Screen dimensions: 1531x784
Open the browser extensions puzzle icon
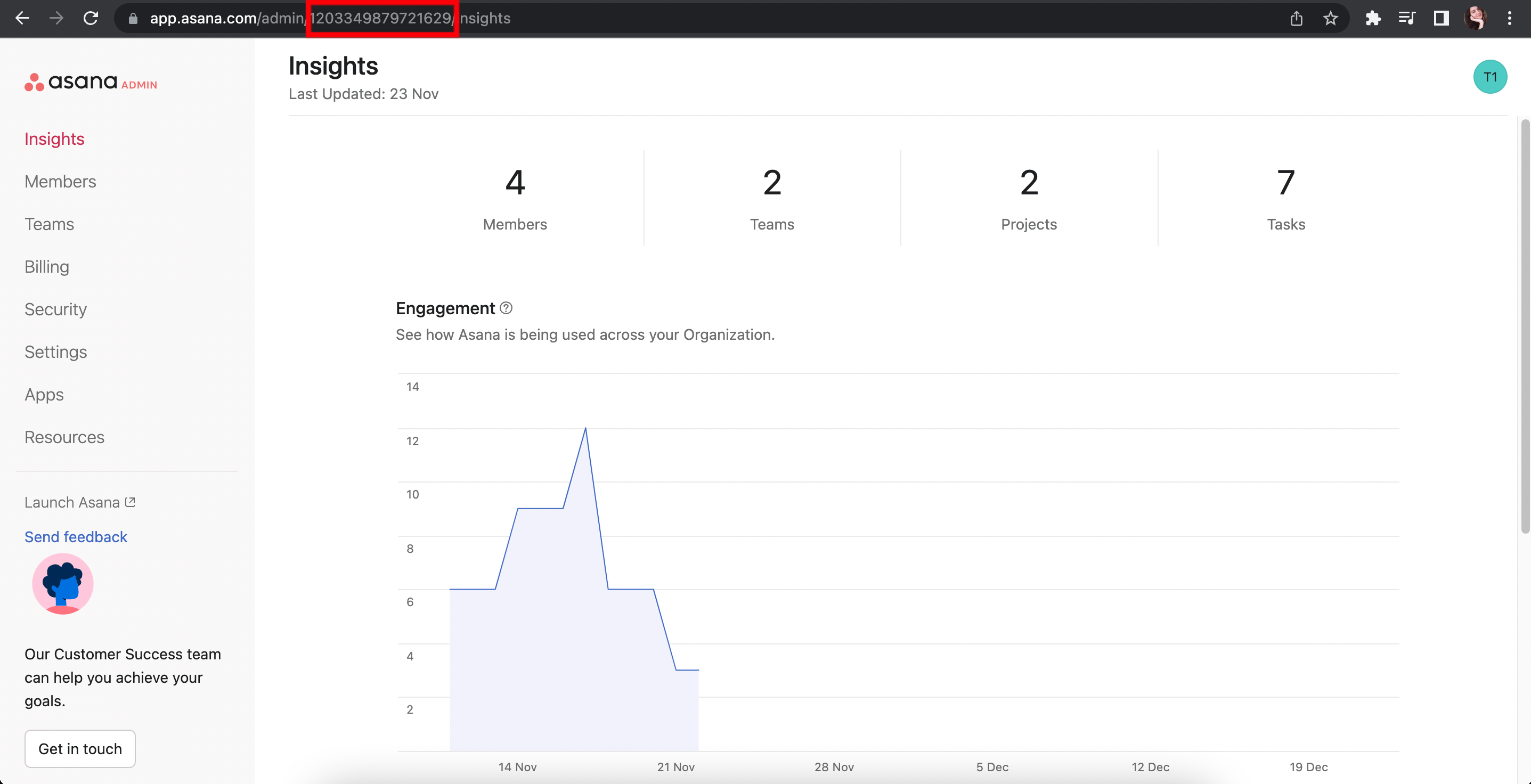[x=1372, y=19]
